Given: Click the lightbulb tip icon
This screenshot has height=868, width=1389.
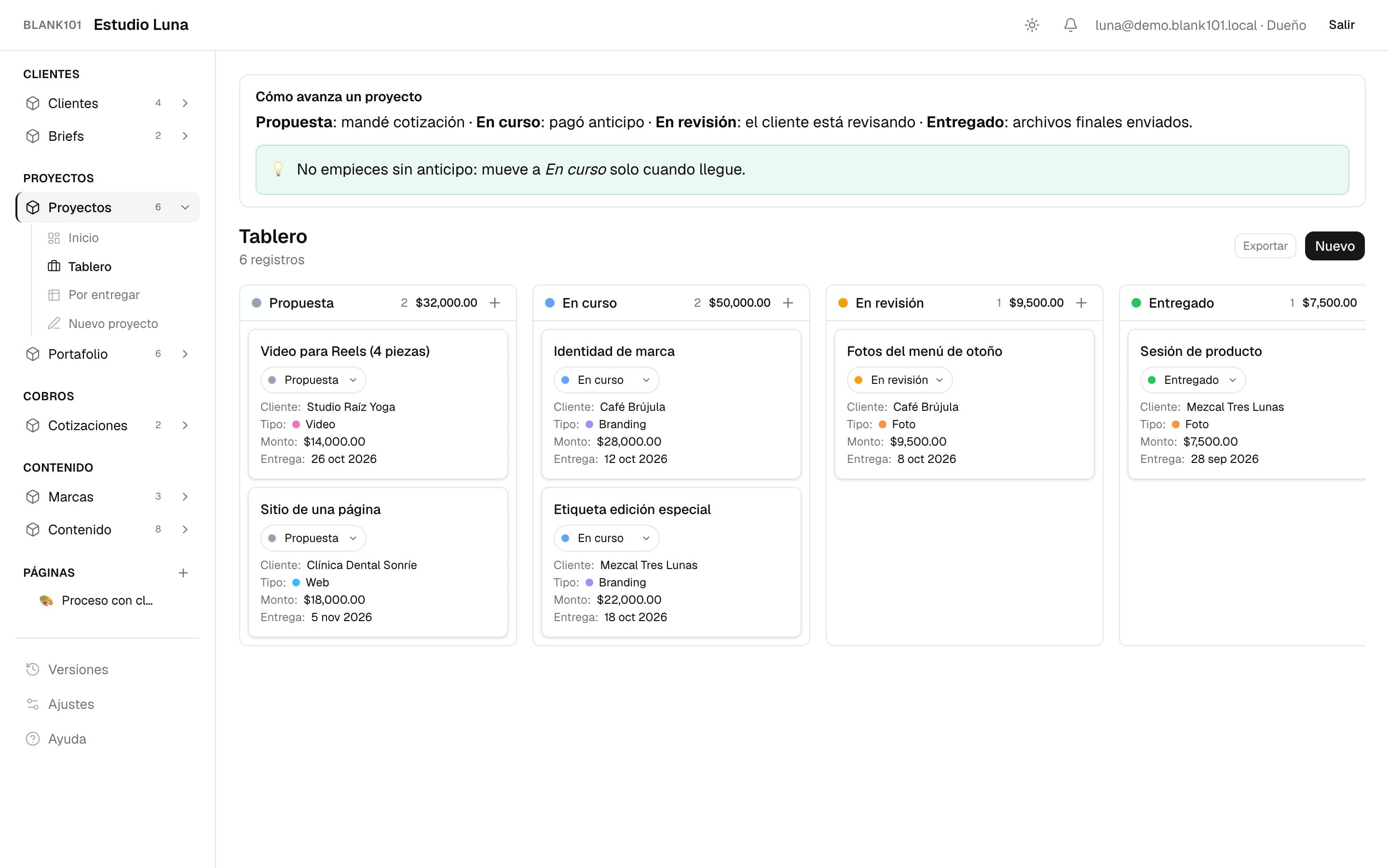Looking at the screenshot, I should [x=278, y=169].
